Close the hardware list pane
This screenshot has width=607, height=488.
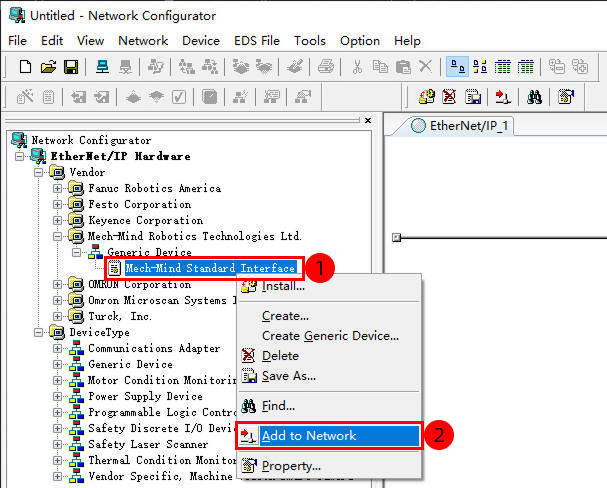coord(368,120)
